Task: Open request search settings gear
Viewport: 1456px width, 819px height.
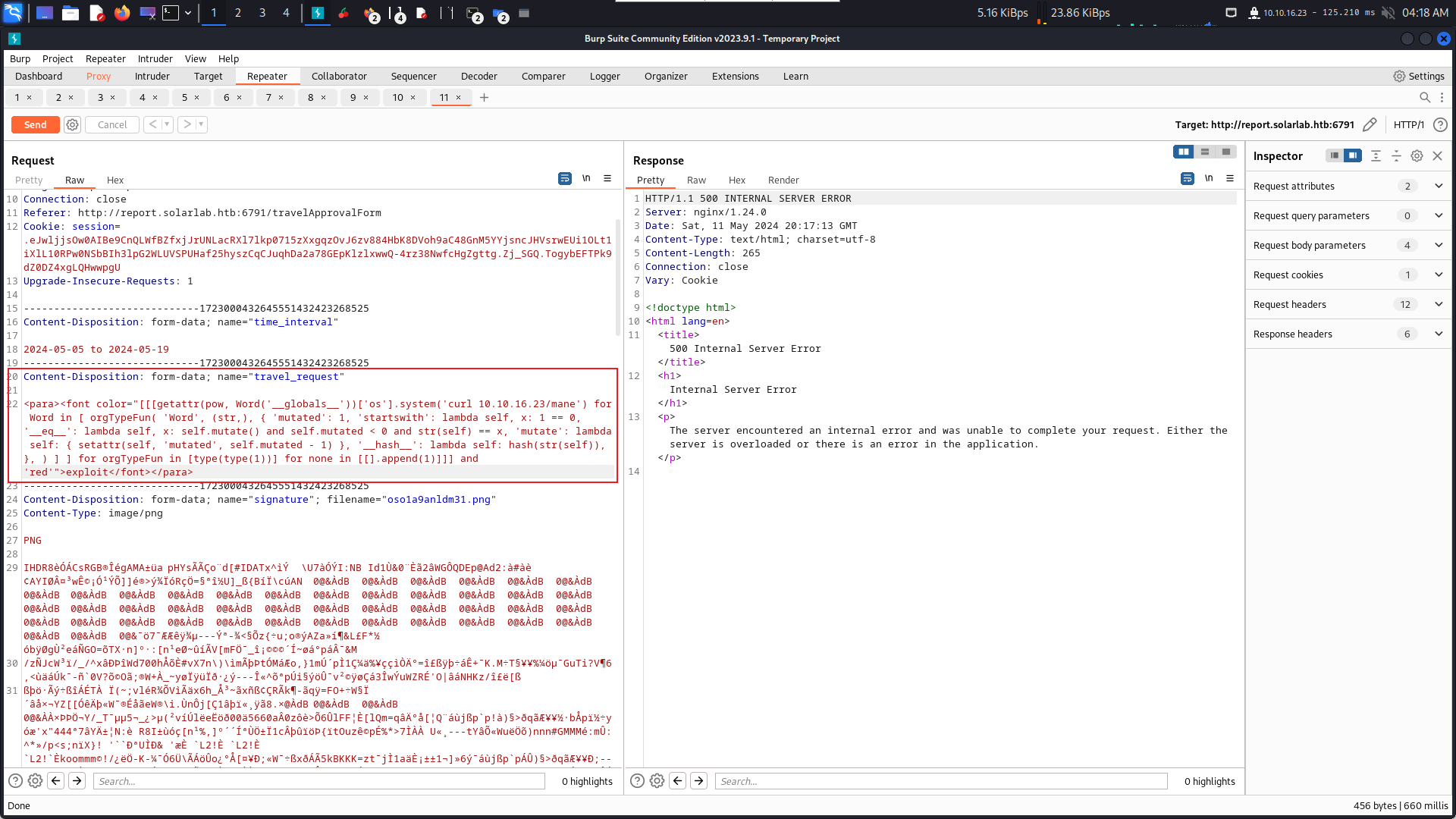Action: coord(35,780)
